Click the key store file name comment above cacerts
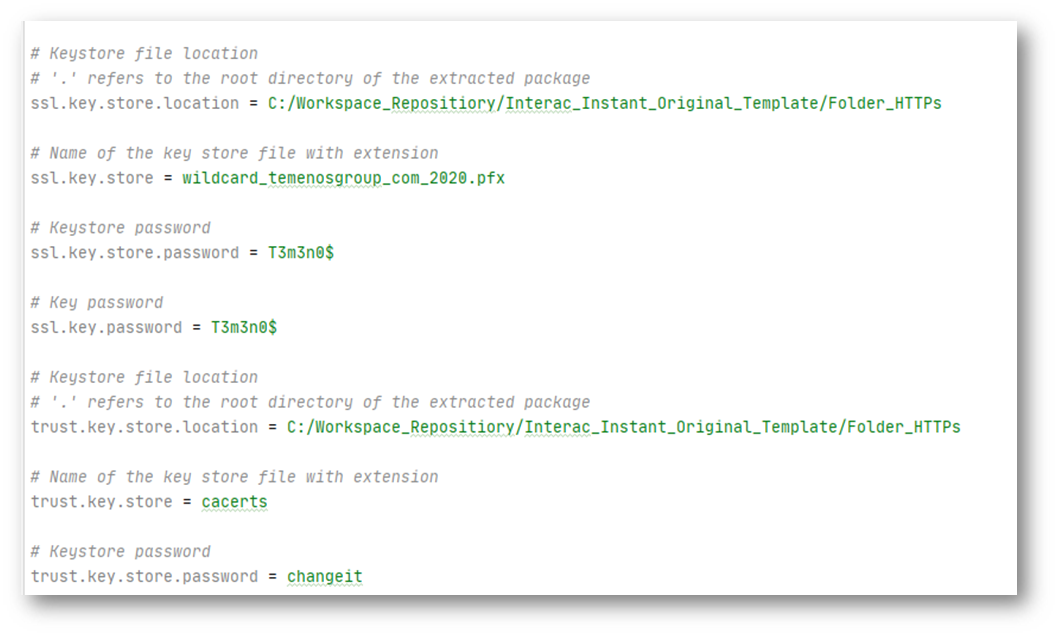Viewport: 1059px width, 637px height. (x=234, y=477)
